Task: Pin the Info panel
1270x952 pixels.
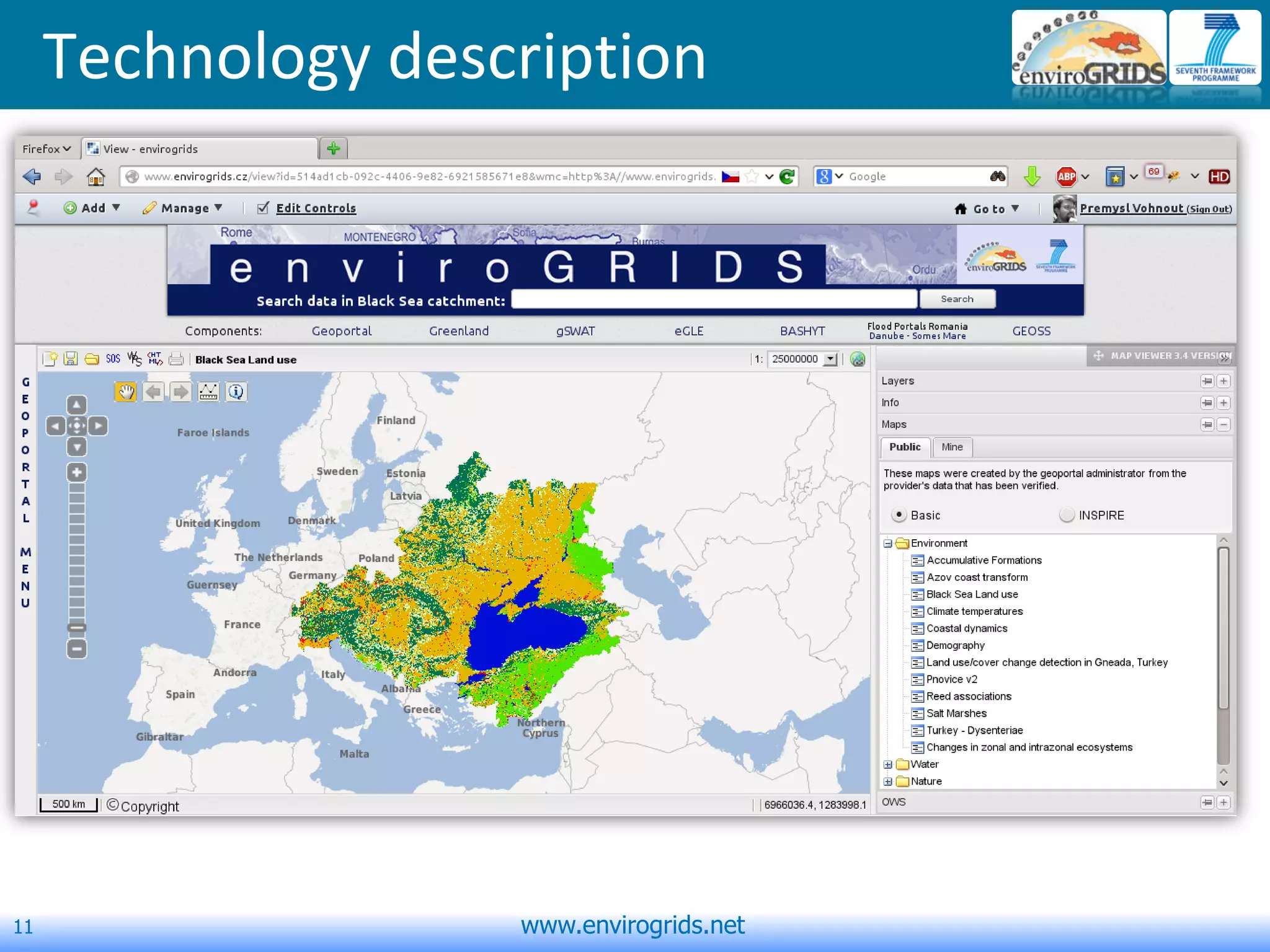Action: (1207, 403)
